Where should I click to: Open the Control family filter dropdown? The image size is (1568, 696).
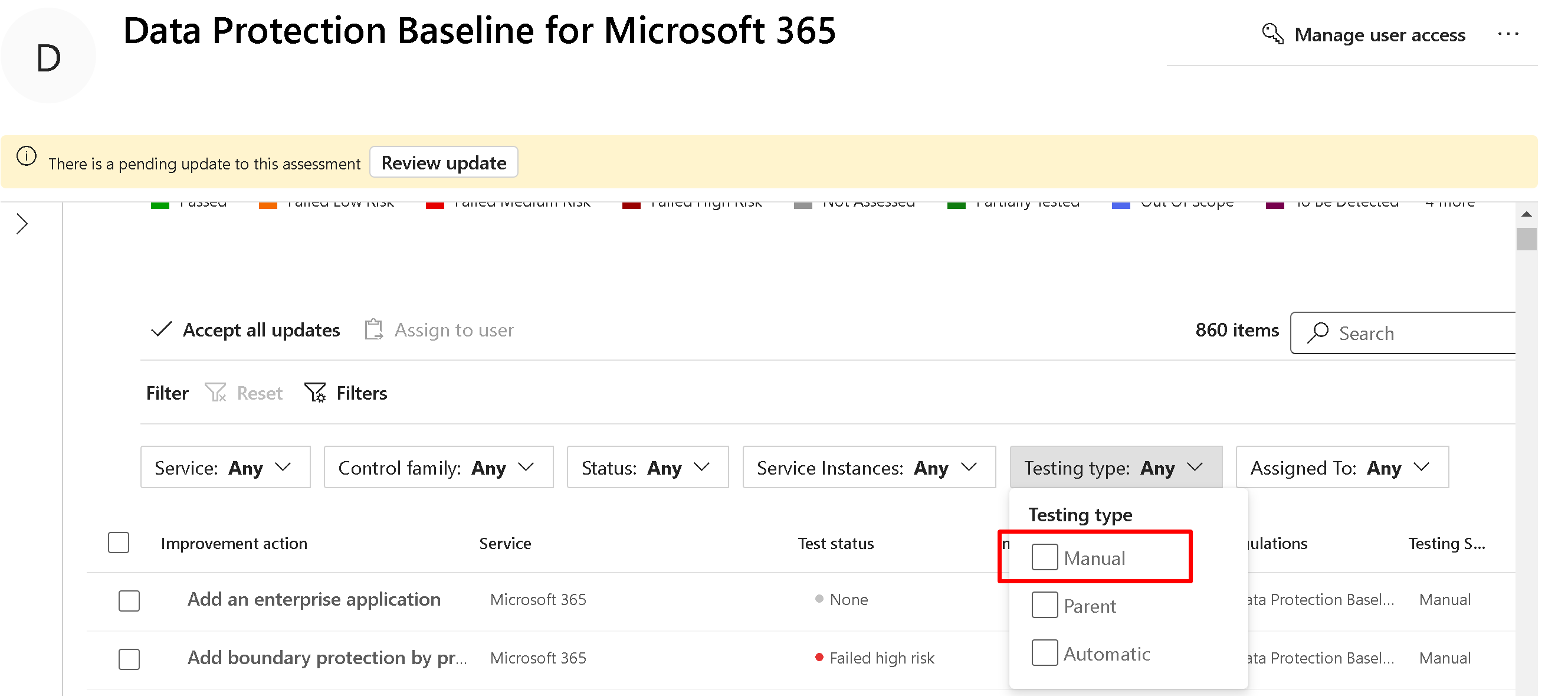pos(438,468)
